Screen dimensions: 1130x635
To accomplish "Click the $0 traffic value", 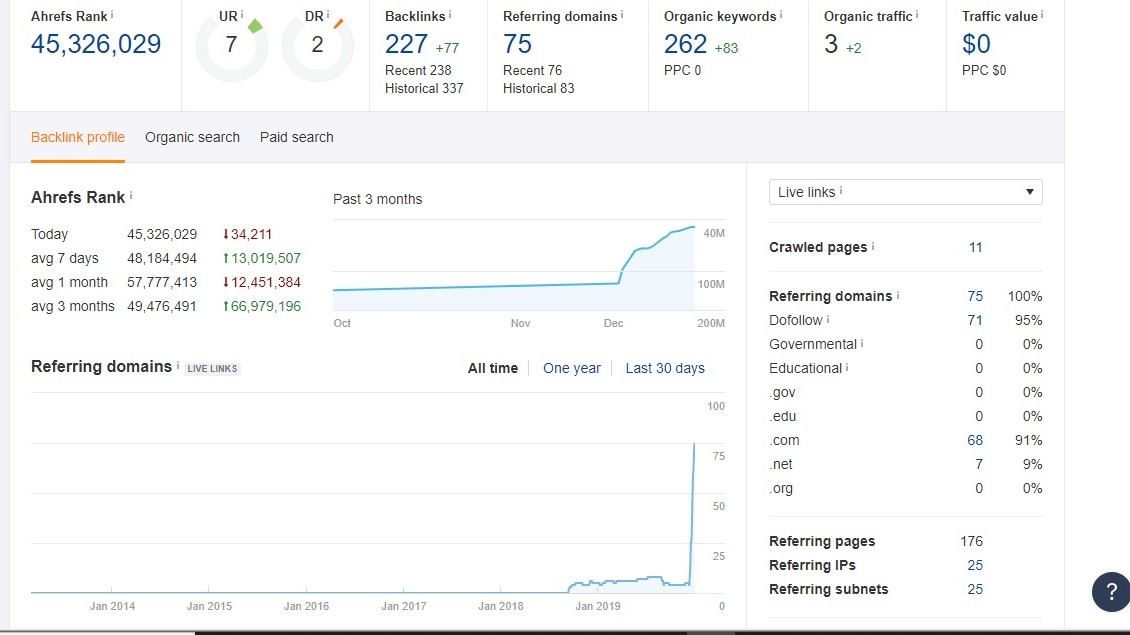I will coord(976,45).
